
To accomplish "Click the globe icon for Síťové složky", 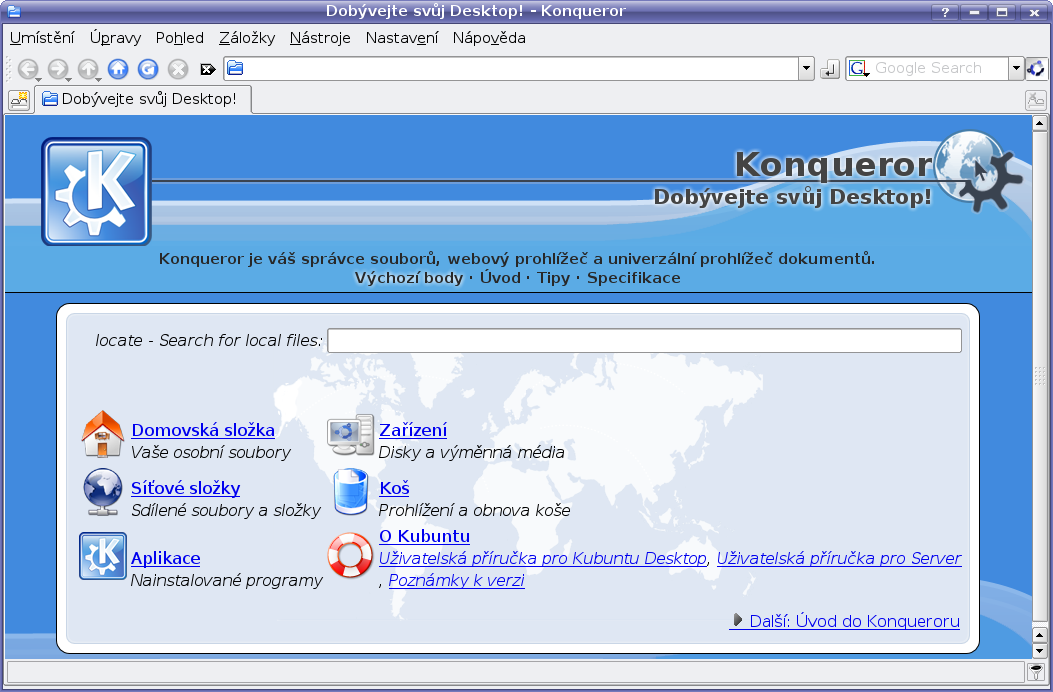I will click(103, 492).
